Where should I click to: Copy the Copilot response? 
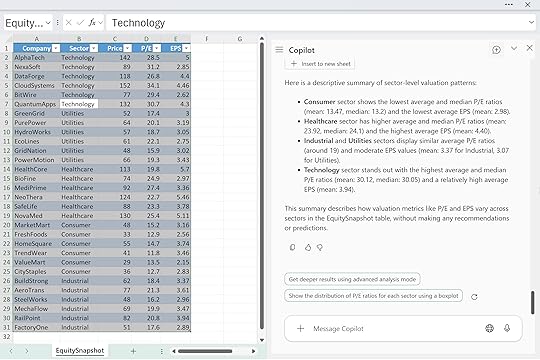[x=292, y=247]
